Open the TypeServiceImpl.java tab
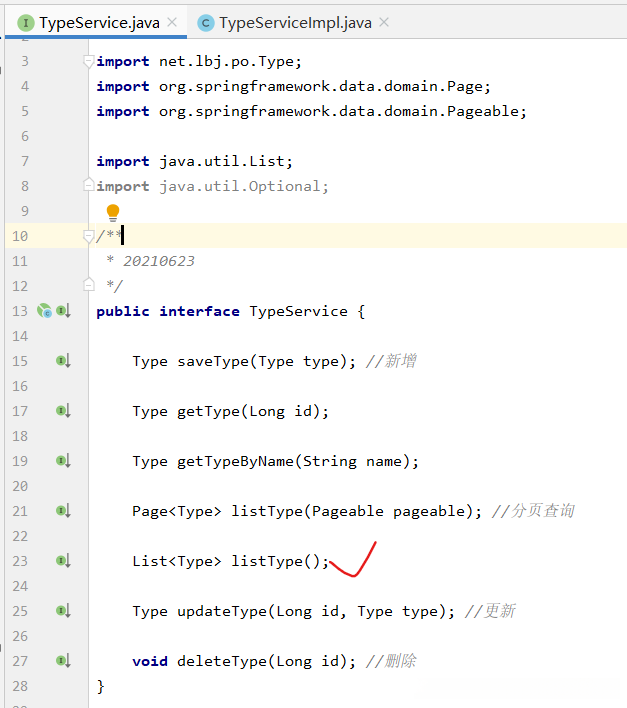This screenshot has height=708, width=627. (295, 23)
